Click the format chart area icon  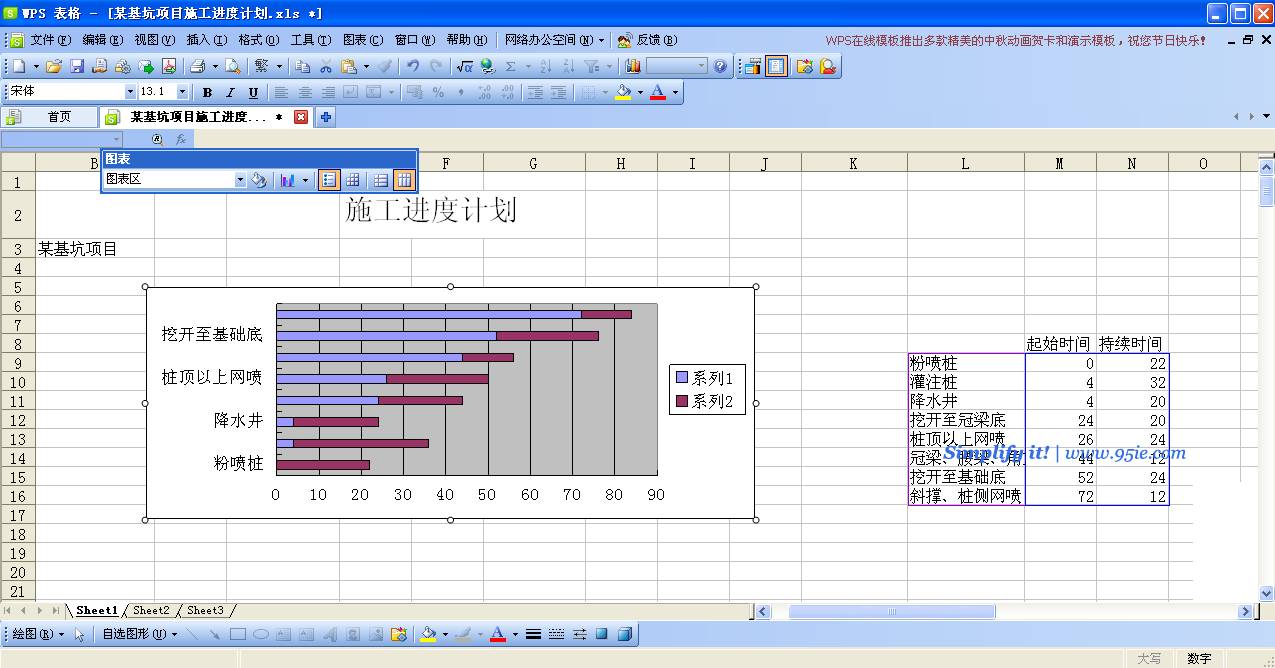pos(259,180)
